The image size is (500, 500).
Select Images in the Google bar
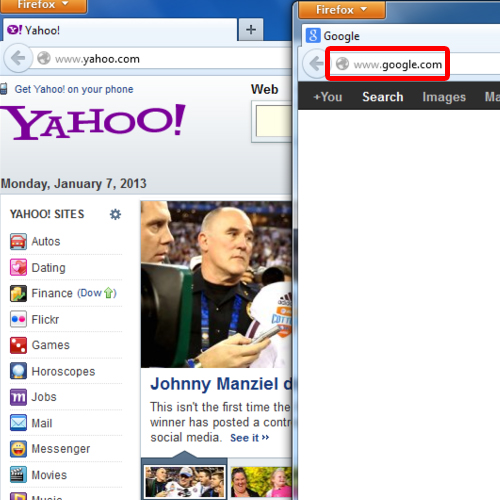(x=444, y=97)
